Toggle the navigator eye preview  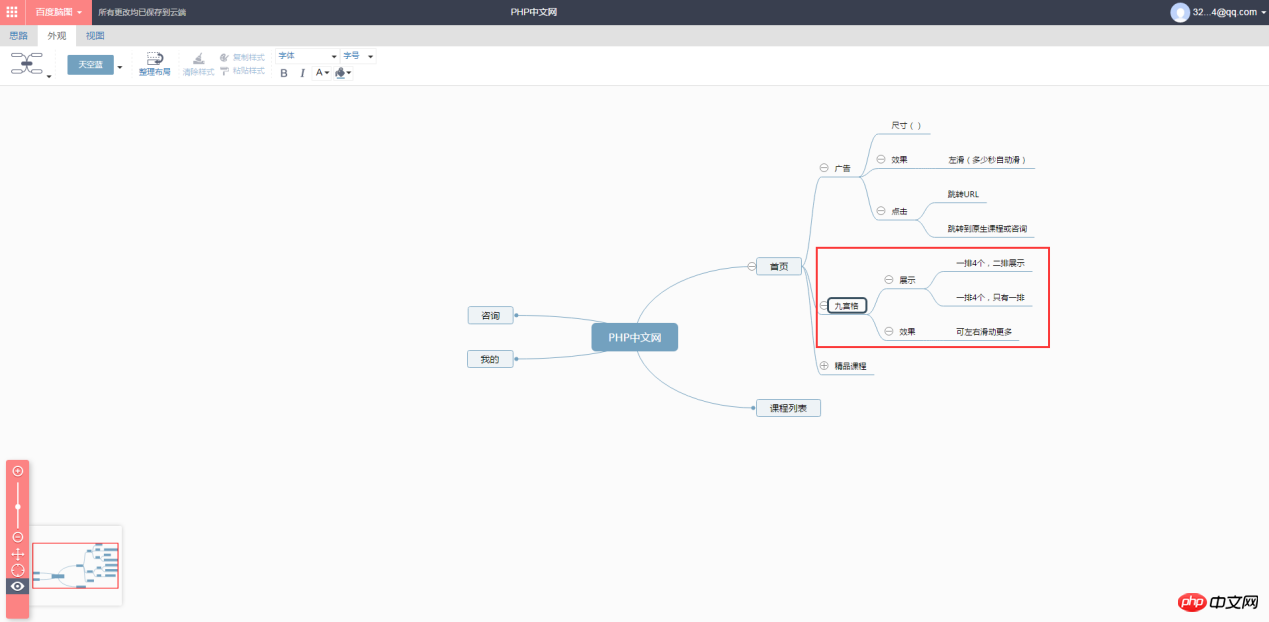[x=17, y=586]
